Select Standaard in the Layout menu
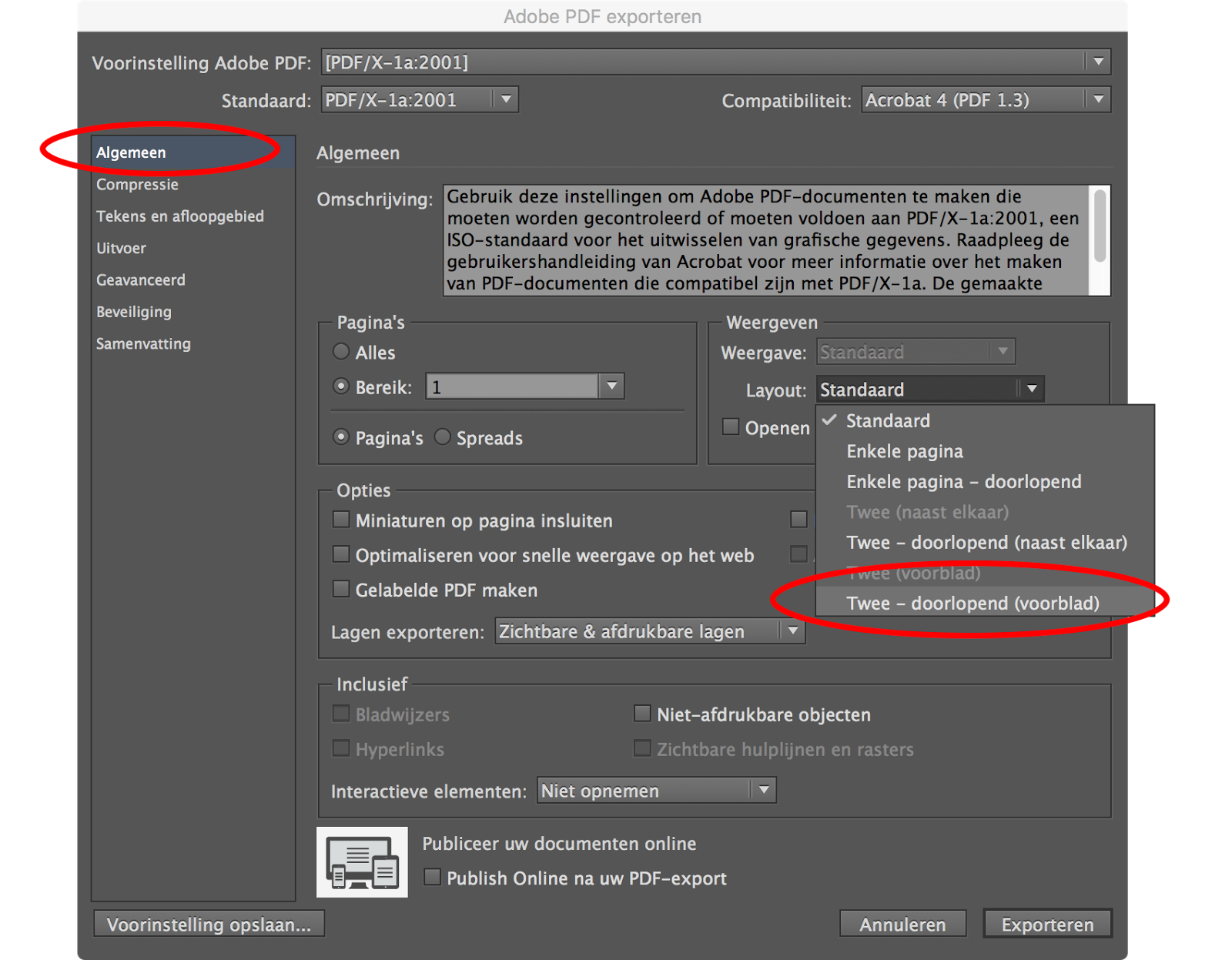Image resolution: width=1232 pixels, height=960 pixels. click(x=985, y=421)
